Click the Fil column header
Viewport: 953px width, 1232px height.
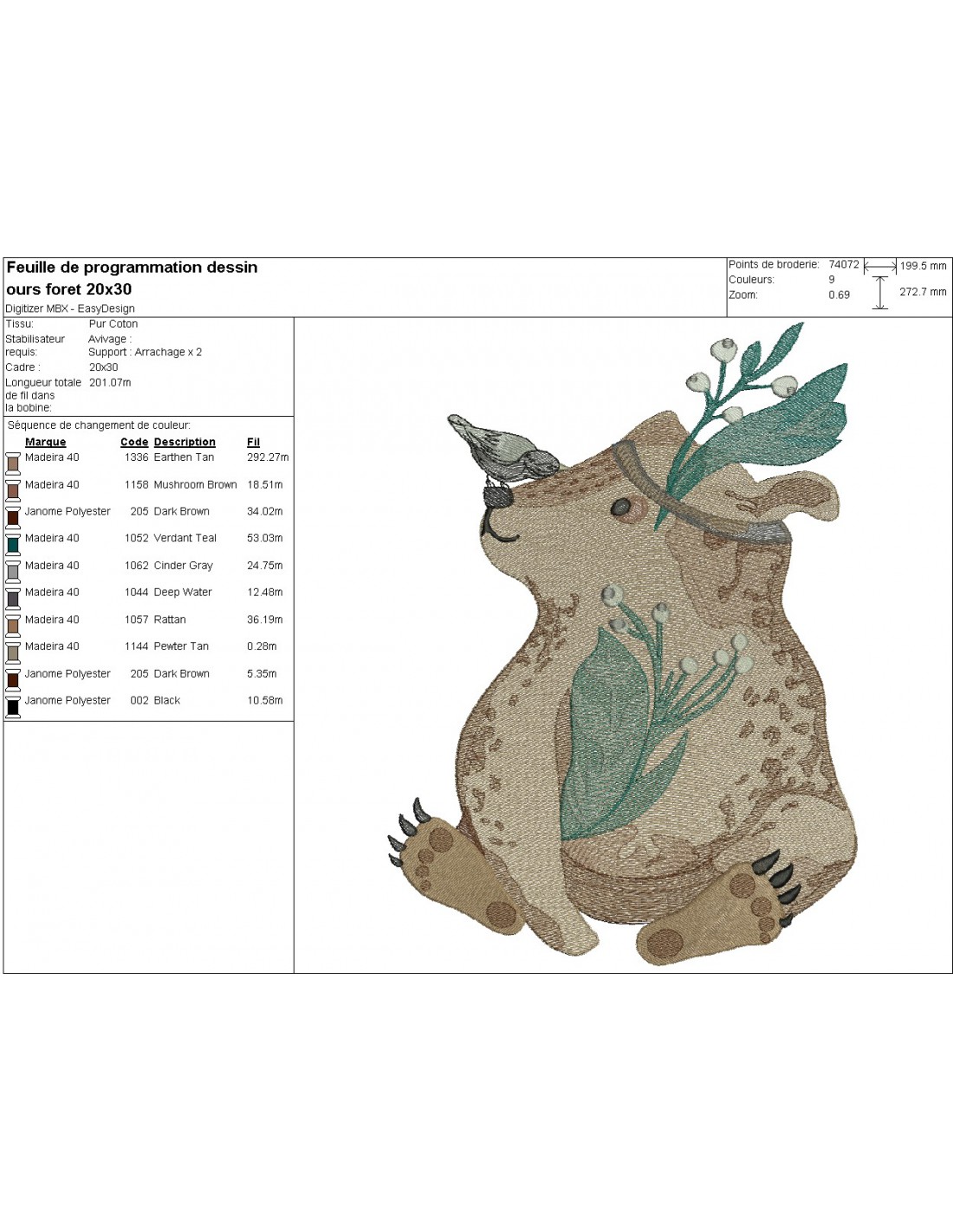click(253, 442)
